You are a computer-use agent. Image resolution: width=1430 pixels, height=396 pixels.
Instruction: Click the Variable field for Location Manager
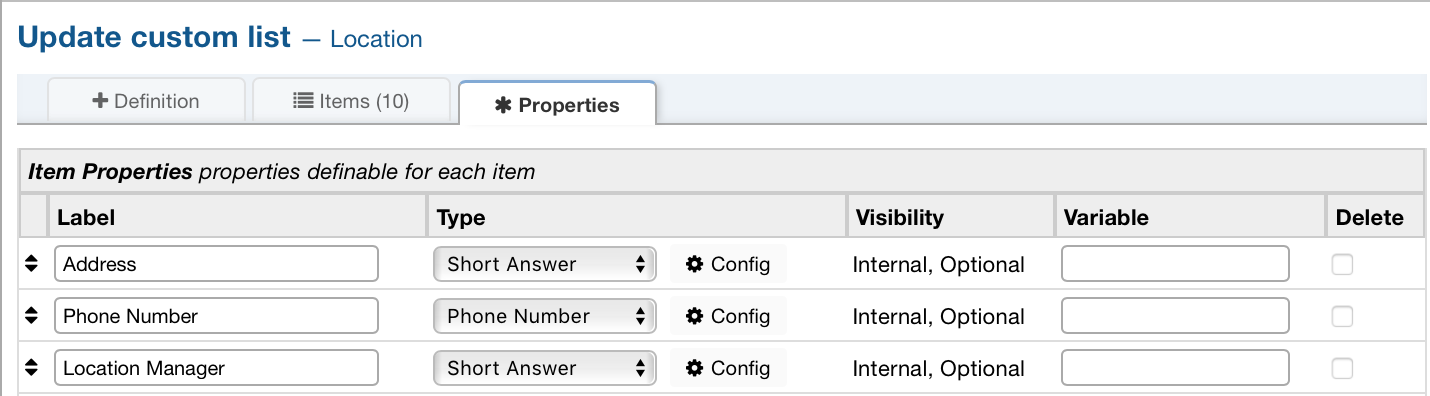pyautogui.click(x=1175, y=368)
